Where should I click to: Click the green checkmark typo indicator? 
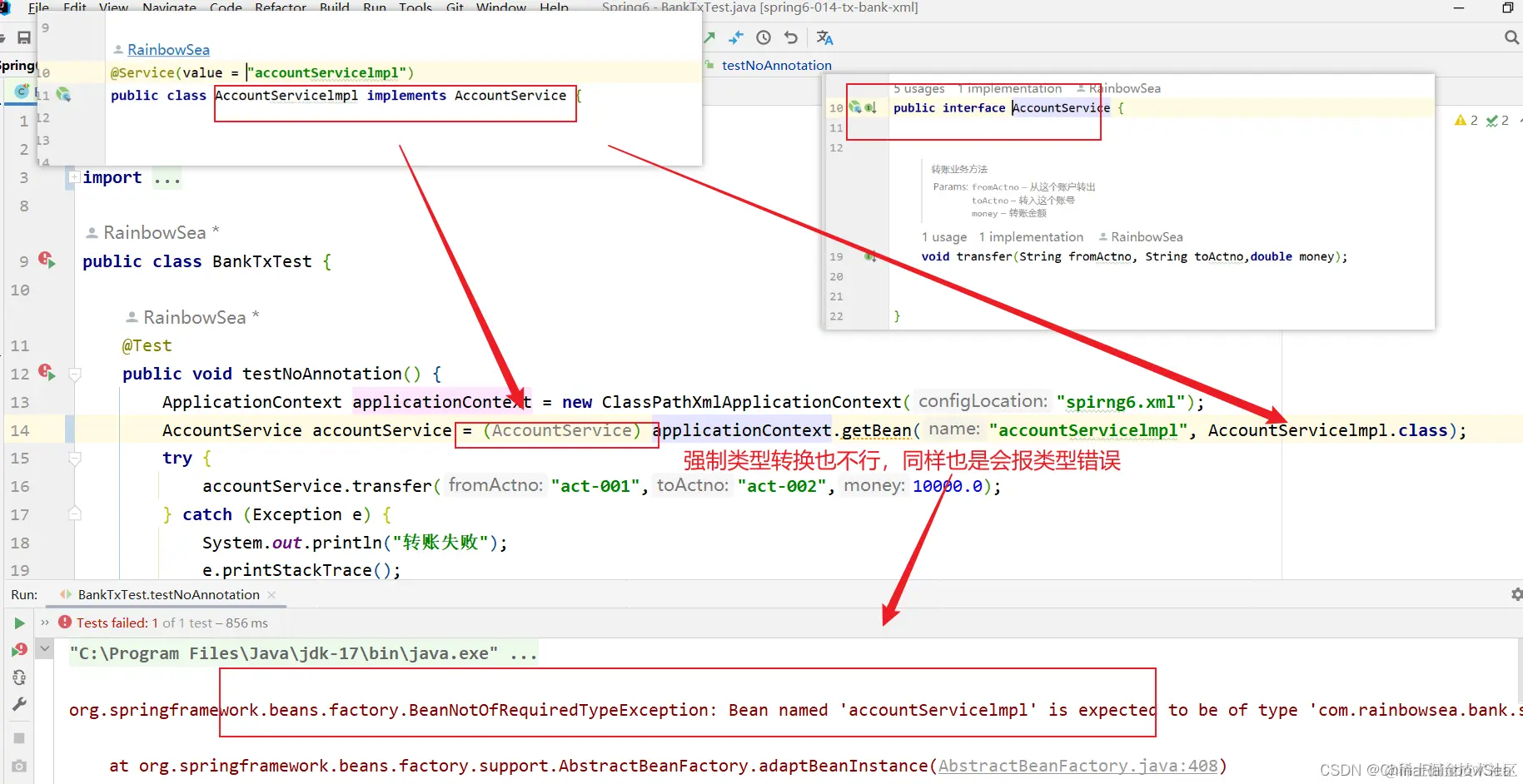(x=1497, y=121)
